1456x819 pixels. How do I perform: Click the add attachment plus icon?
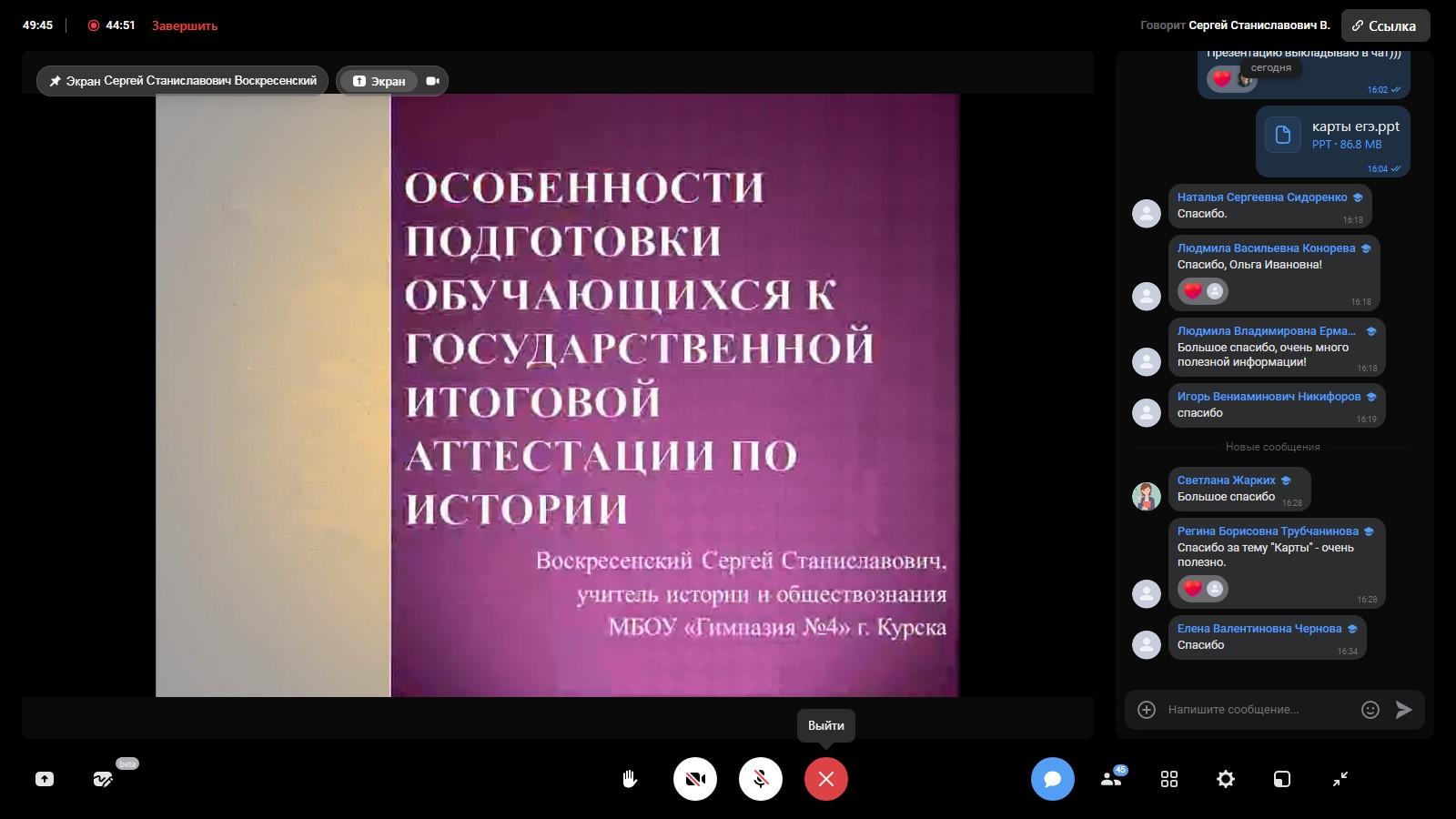pos(1147,709)
